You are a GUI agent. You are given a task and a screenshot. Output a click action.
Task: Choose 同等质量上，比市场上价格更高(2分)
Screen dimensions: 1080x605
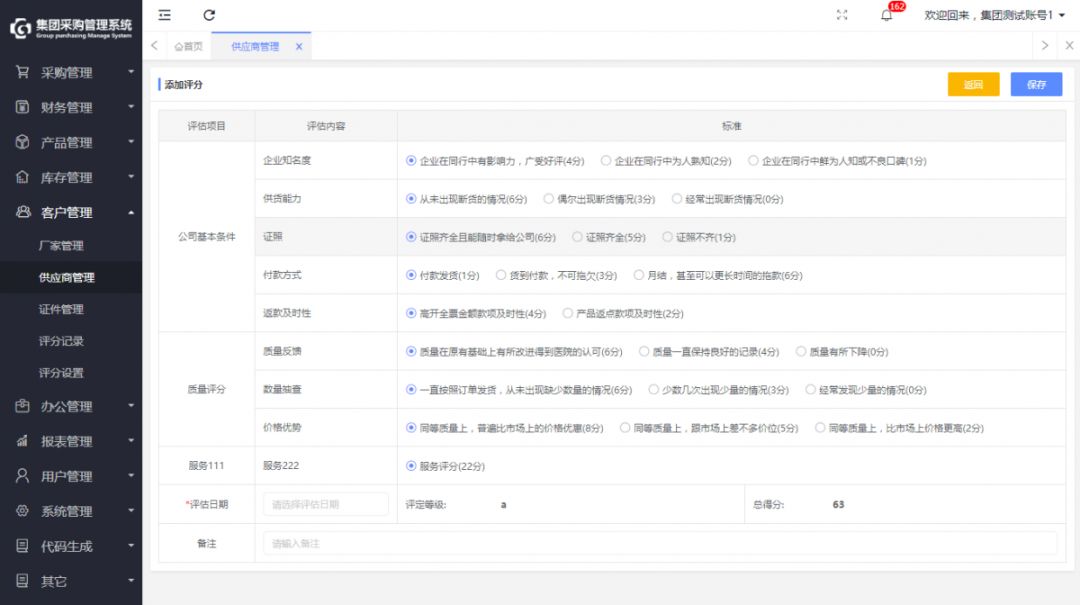[900, 428]
